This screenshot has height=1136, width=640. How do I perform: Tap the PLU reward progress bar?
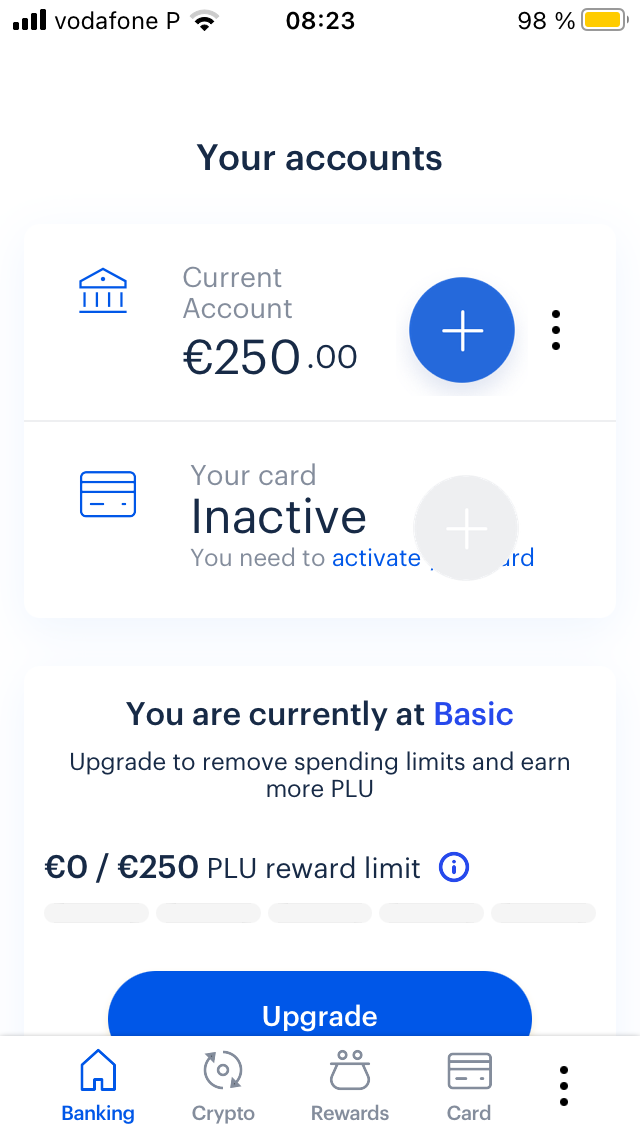pyautogui.click(x=320, y=913)
